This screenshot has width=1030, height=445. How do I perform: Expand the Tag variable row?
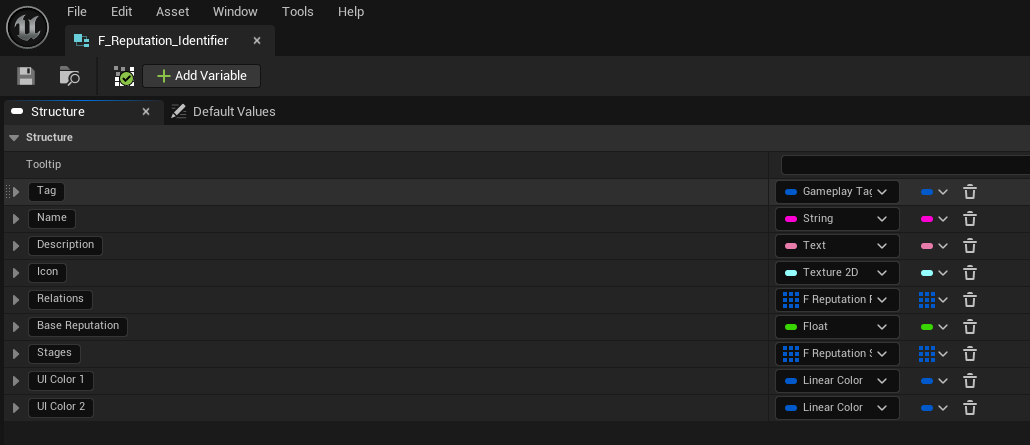tap(16, 191)
